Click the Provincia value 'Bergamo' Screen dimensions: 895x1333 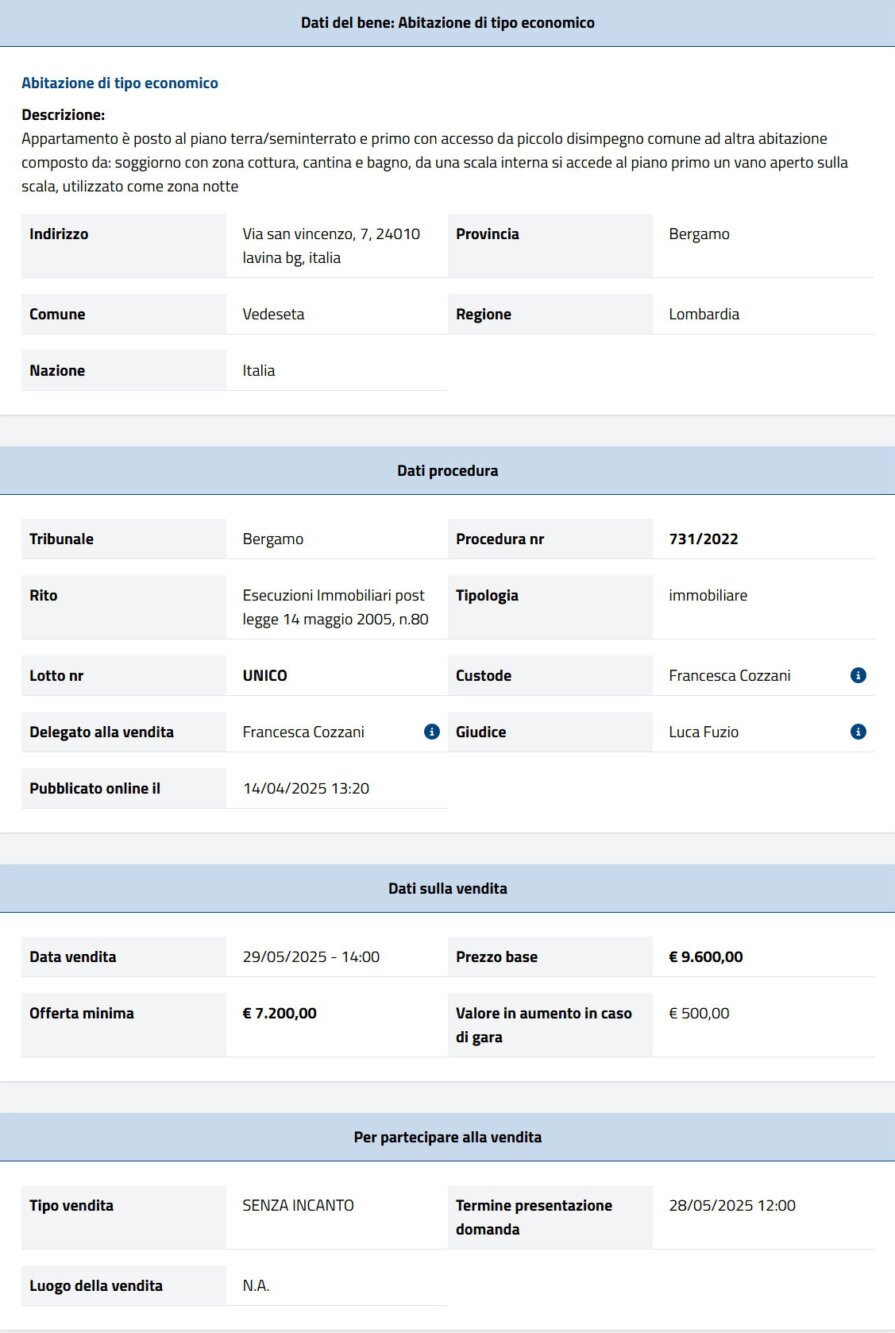click(x=699, y=234)
